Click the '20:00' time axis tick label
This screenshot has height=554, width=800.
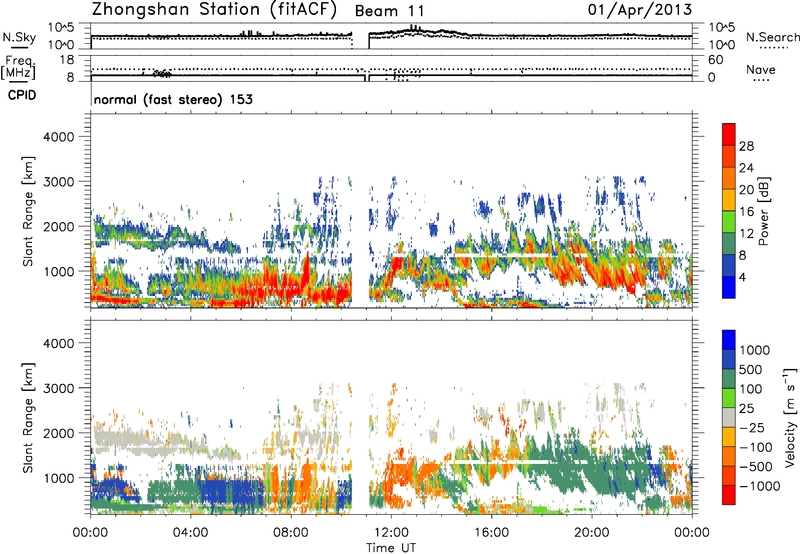pyautogui.click(x=591, y=533)
